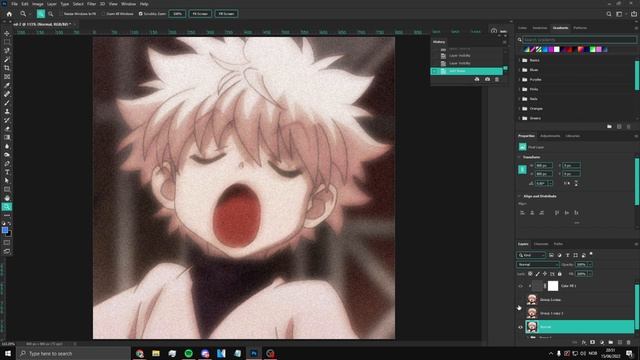Image resolution: width=640 pixels, height=360 pixels.
Task: Select the Gradient tool
Action: (x=7, y=138)
